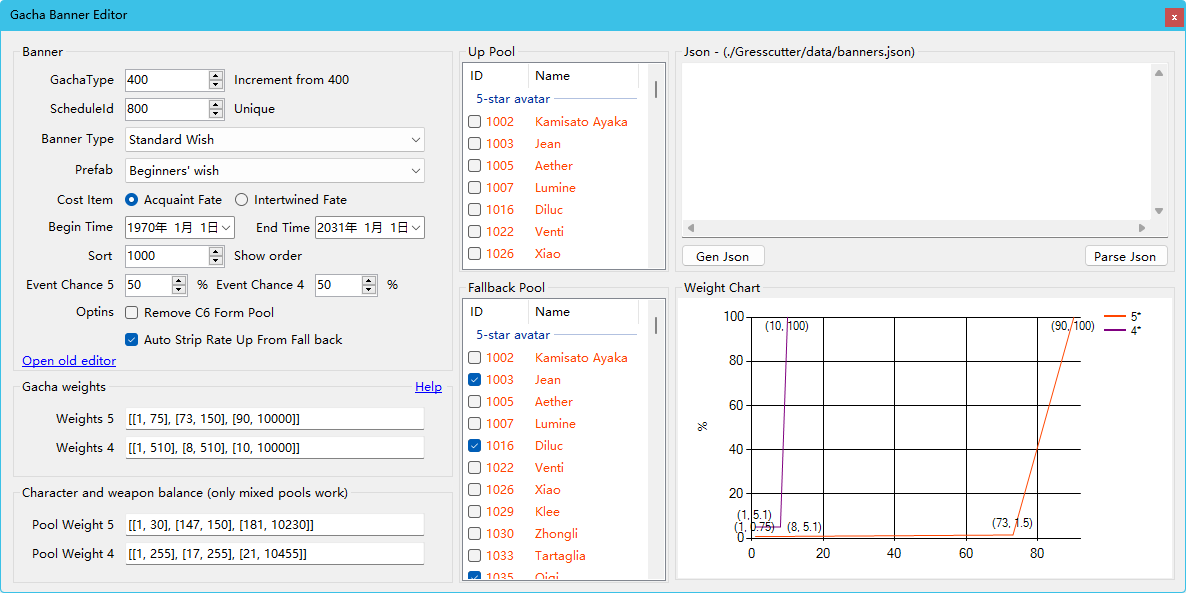Image resolution: width=1186 pixels, height=593 pixels.
Task: Open the old editor link
Action: point(69,361)
